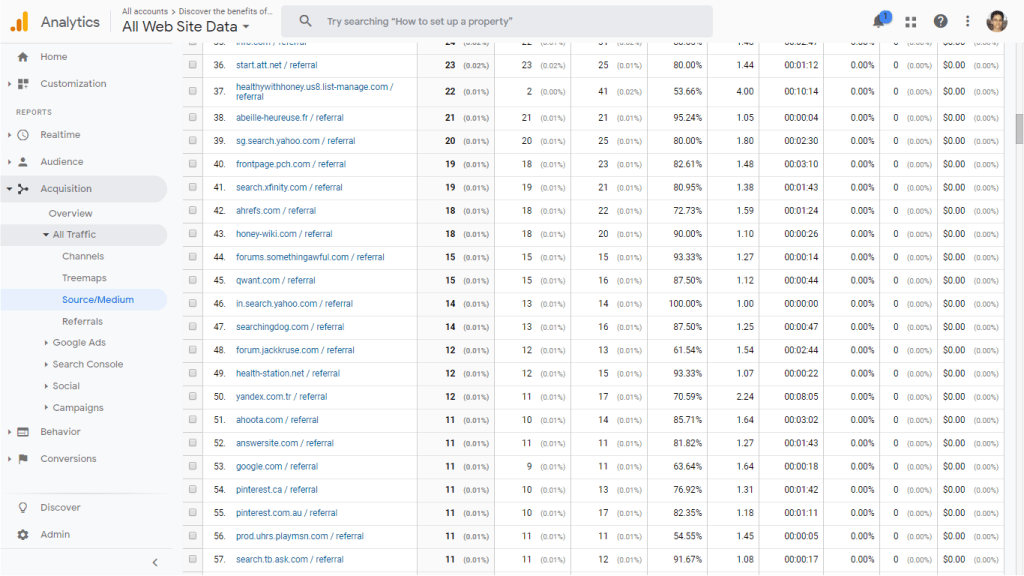
Task: Tick the checkbox for abeille-heureuse.fr row
Action: point(193,118)
